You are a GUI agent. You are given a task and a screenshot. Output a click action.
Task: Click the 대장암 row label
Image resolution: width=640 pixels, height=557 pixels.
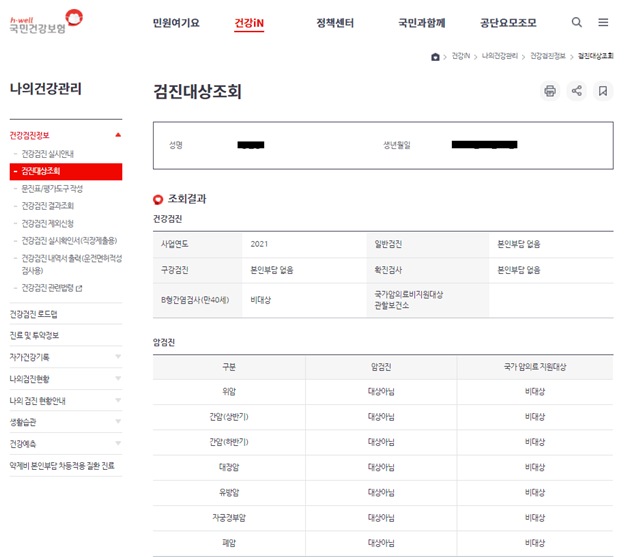[229, 467]
